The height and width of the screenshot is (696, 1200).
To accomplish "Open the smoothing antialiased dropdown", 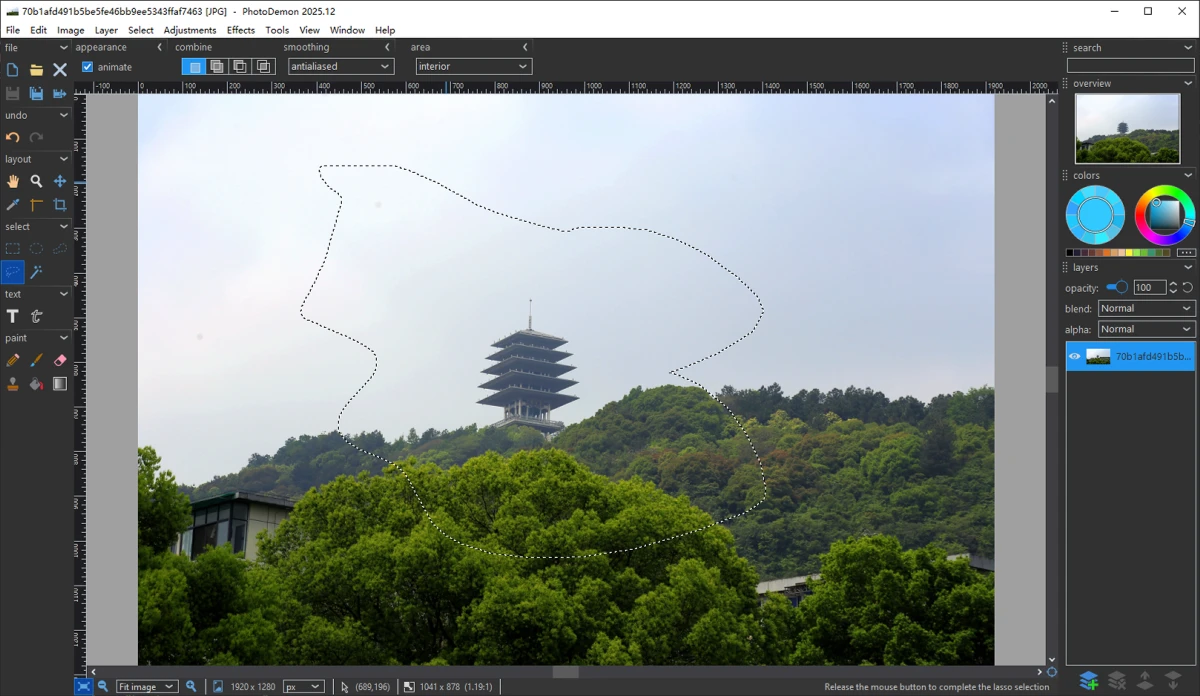I will point(341,66).
